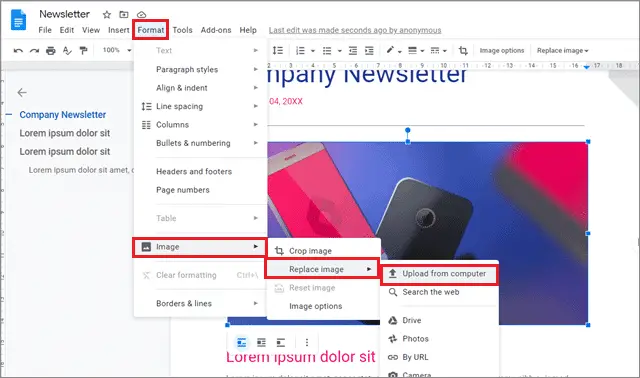This screenshot has width=640, height=378.
Task: Select the wrap text image option
Action: click(x=261, y=342)
